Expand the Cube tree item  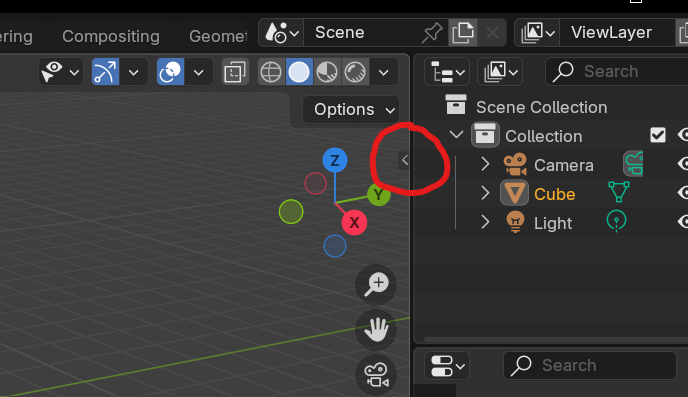[485, 193]
